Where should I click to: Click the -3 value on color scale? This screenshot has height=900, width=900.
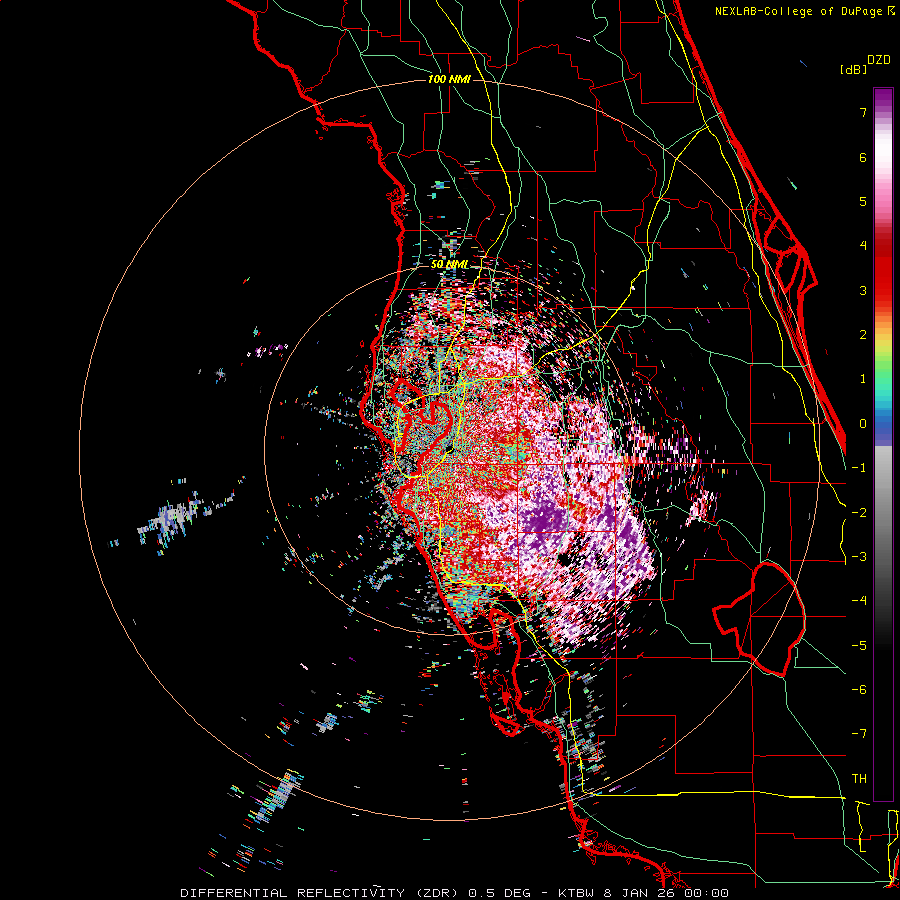(x=859, y=557)
